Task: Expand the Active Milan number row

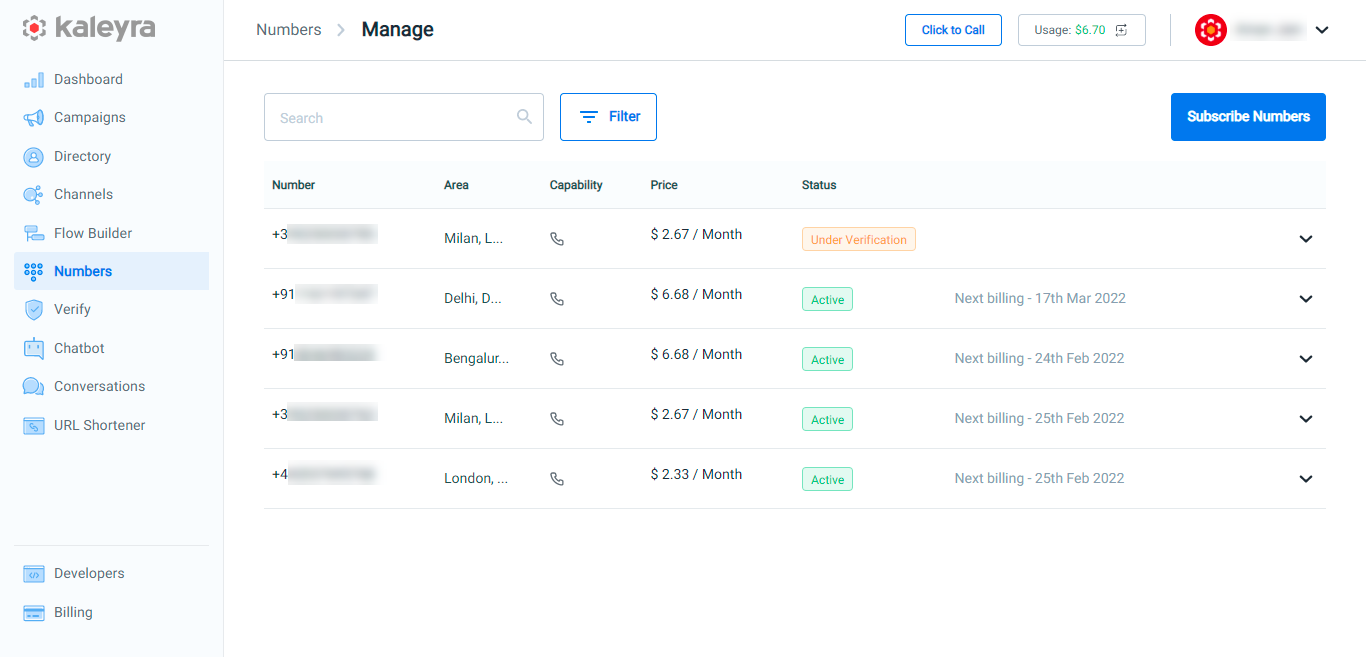Action: [1305, 419]
